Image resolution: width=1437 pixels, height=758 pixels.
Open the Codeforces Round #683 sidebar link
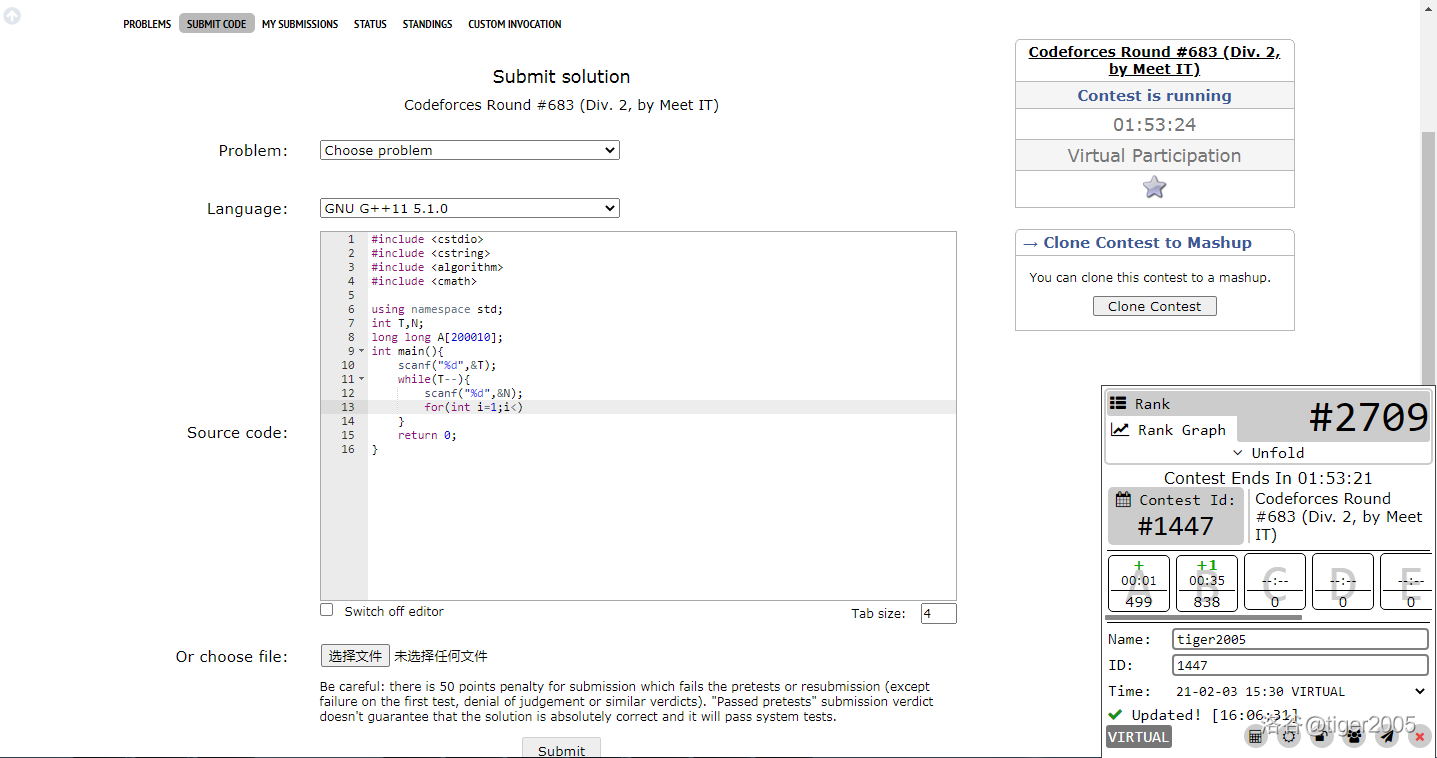1154,60
